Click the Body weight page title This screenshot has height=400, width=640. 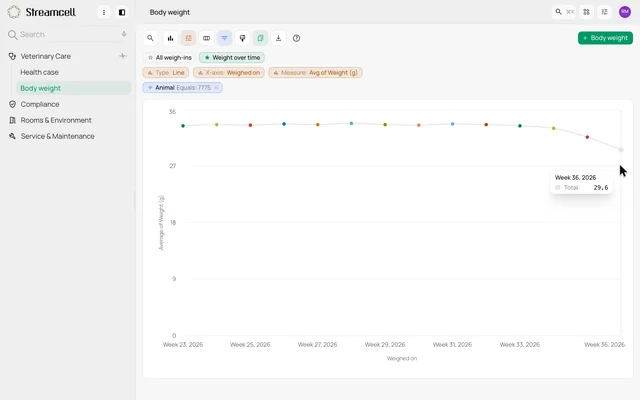(x=170, y=12)
